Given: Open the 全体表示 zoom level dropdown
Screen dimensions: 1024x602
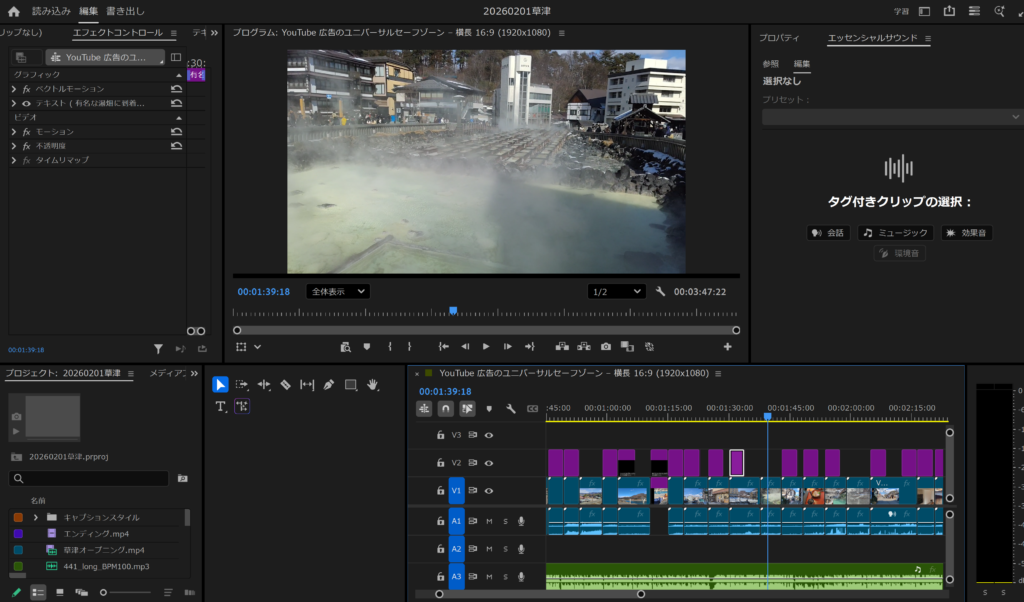Looking at the screenshot, I should tap(338, 291).
